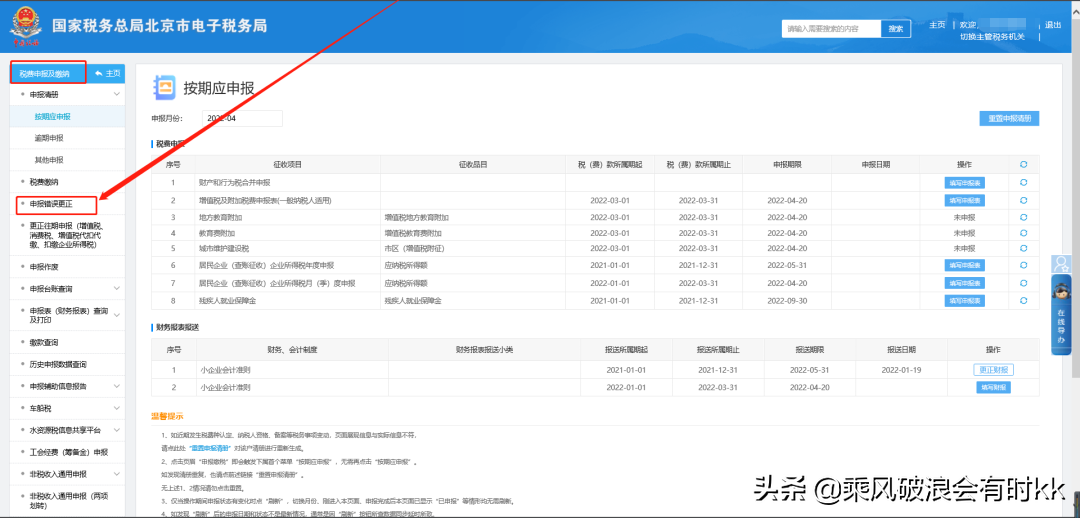This screenshot has width=1080, height=518.
Task: Refresh the 残疾人就业保障金 row
Action: pyautogui.click(x=1024, y=300)
